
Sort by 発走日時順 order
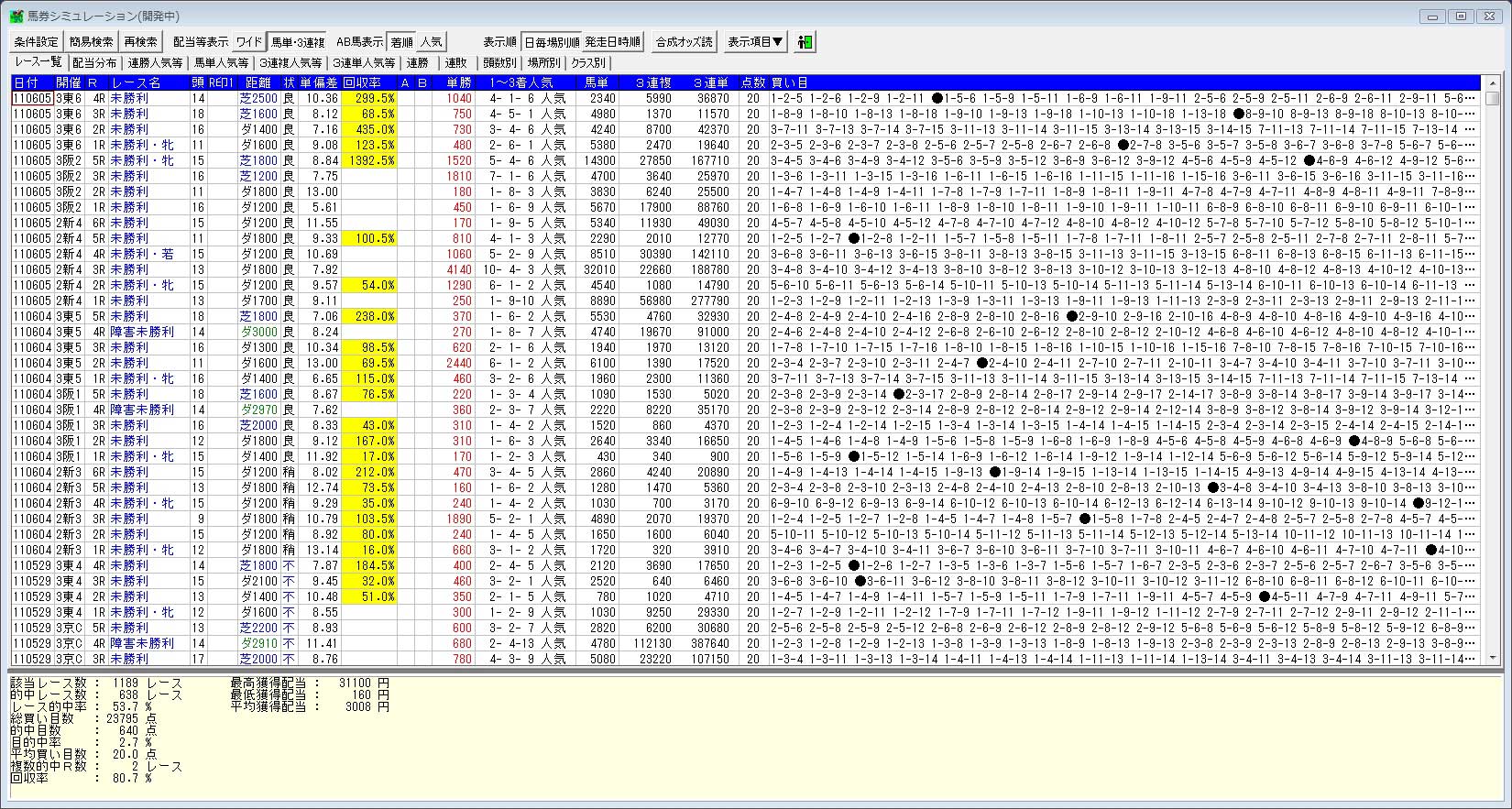[613, 42]
